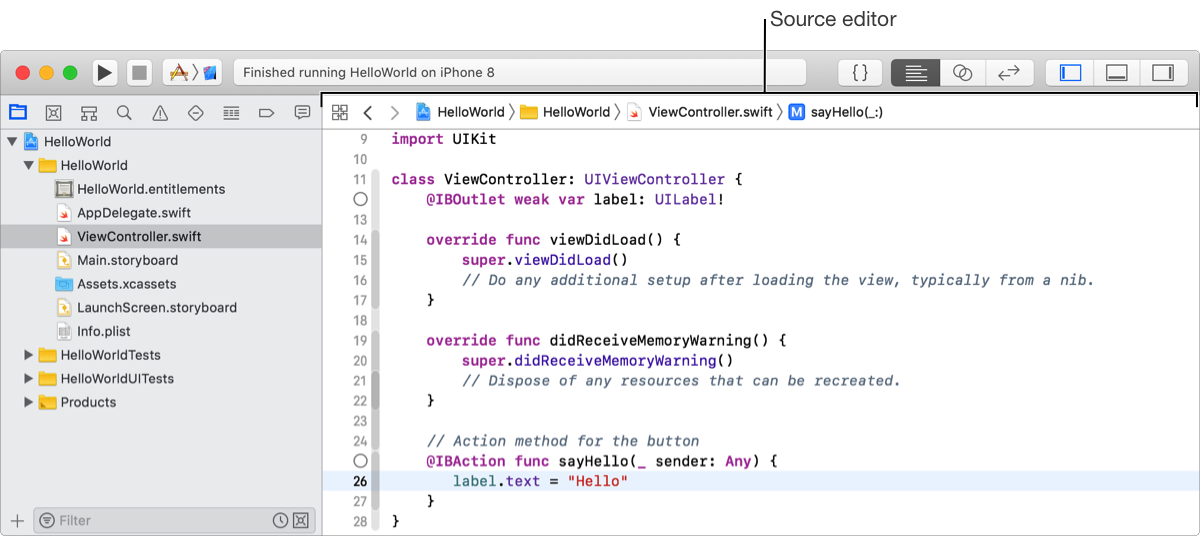Click the IBAction connection circle for sayHello
Image resolution: width=1202 pixels, height=536 pixels.
(361, 461)
